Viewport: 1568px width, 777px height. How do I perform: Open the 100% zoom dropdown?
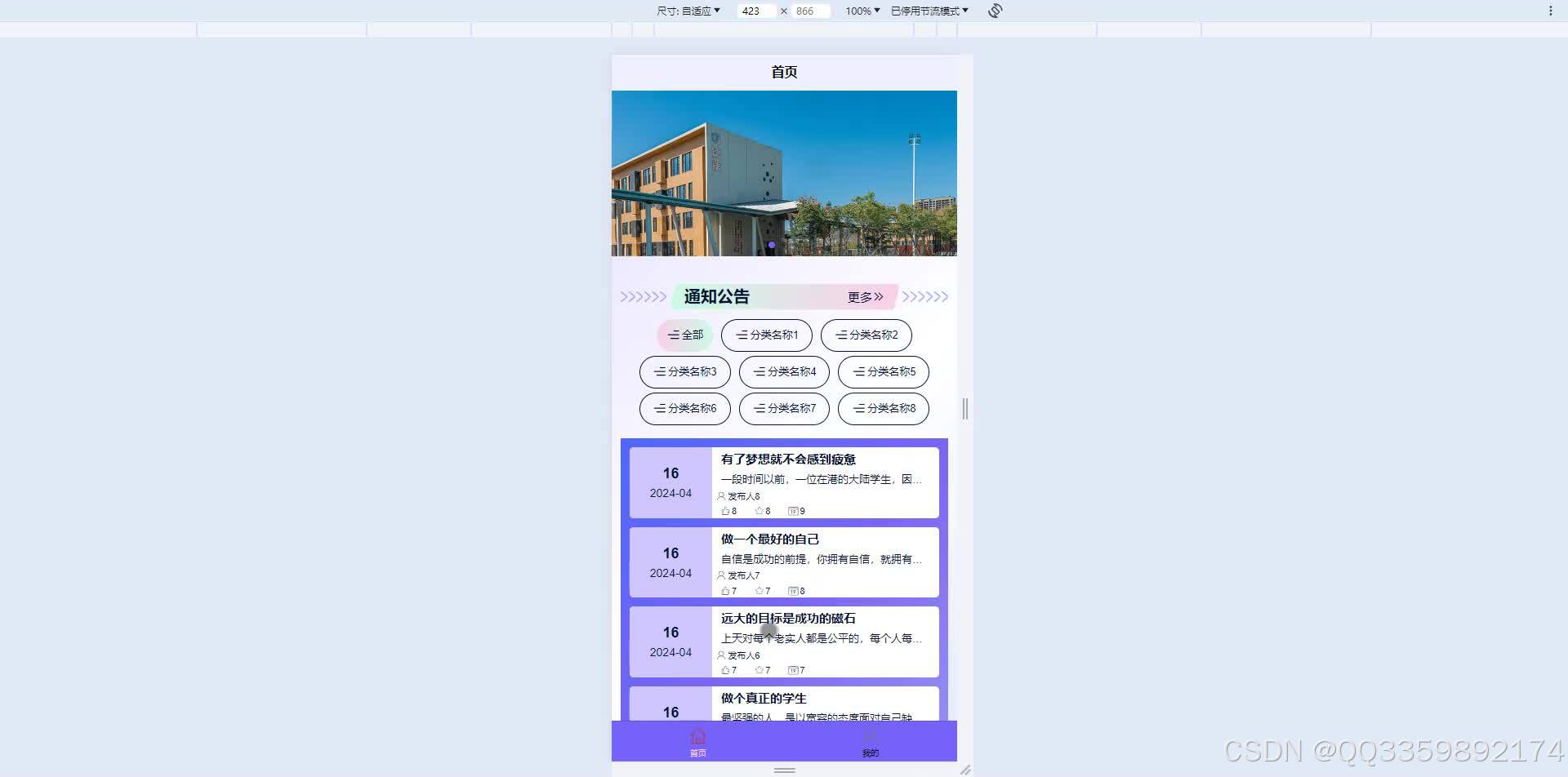click(x=862, y=11)
